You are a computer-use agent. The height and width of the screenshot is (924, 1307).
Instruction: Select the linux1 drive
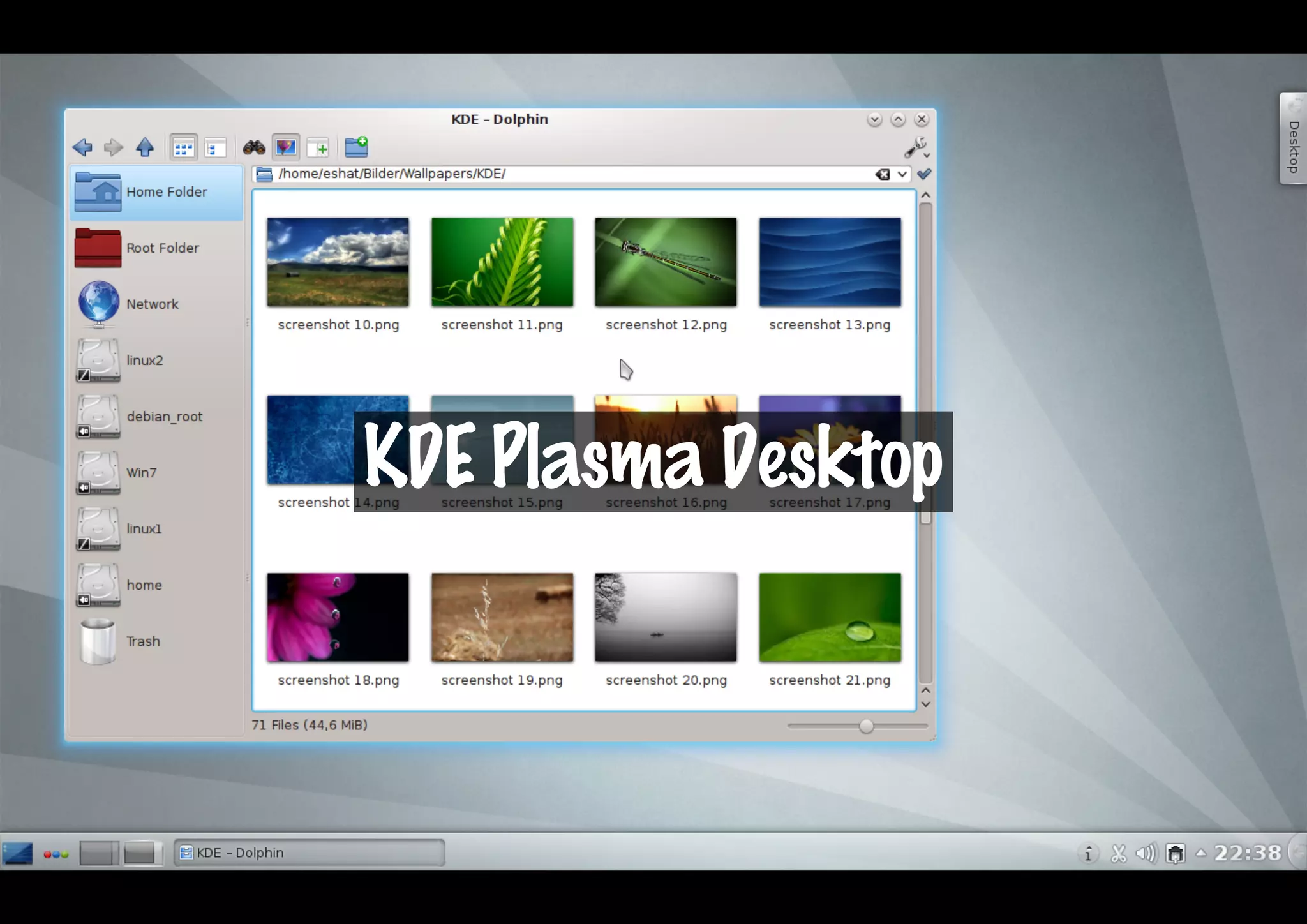[156, 529]
